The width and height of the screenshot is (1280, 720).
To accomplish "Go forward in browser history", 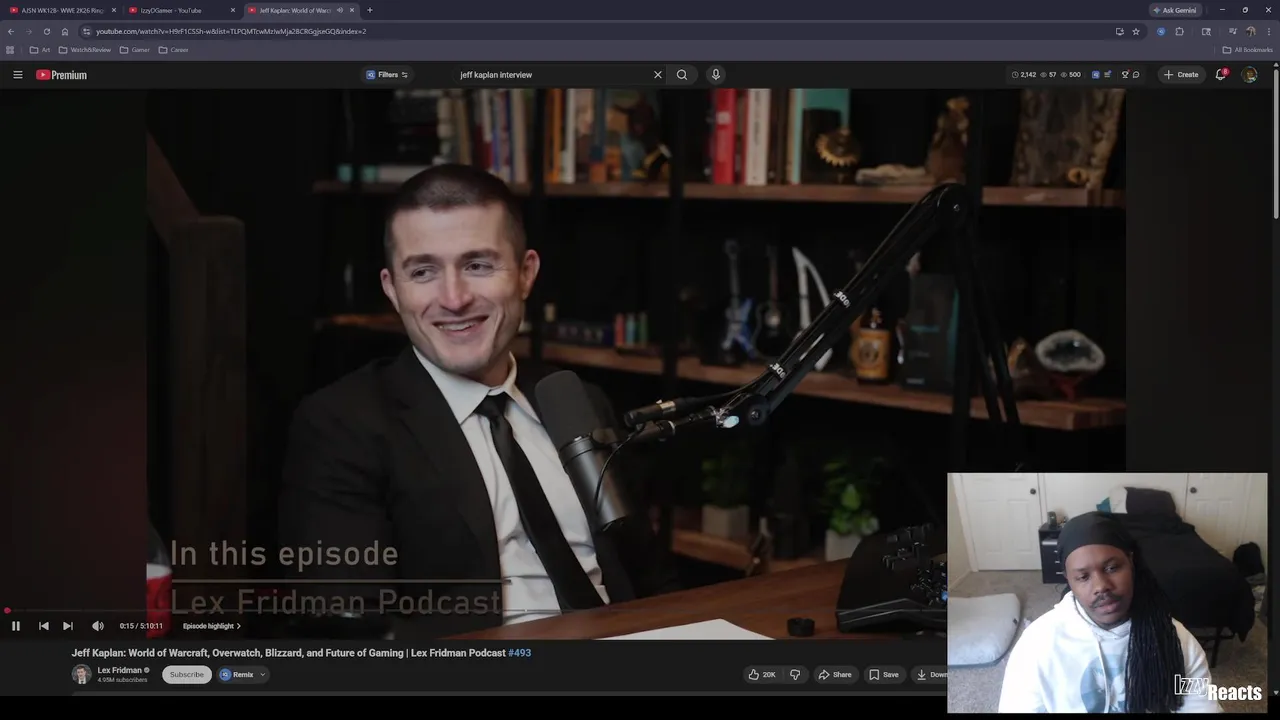I will click(x=28, y=31).
